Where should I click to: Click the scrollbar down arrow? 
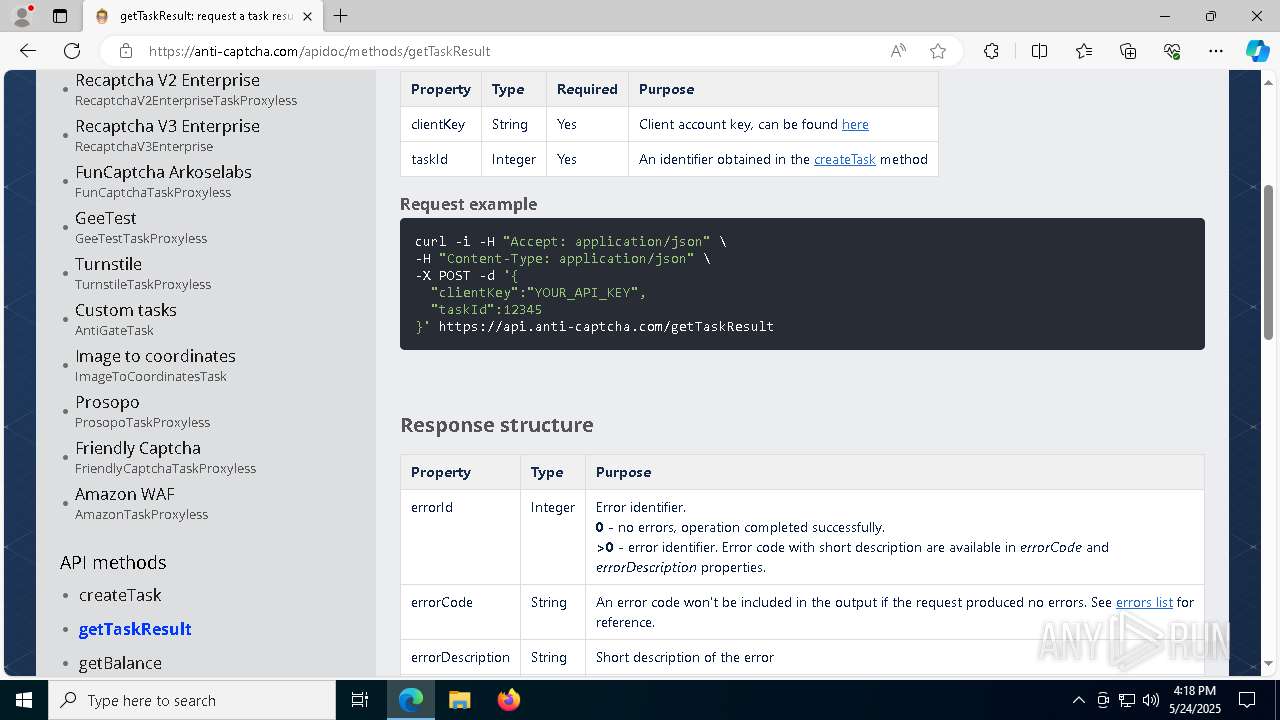point(1269,663)
